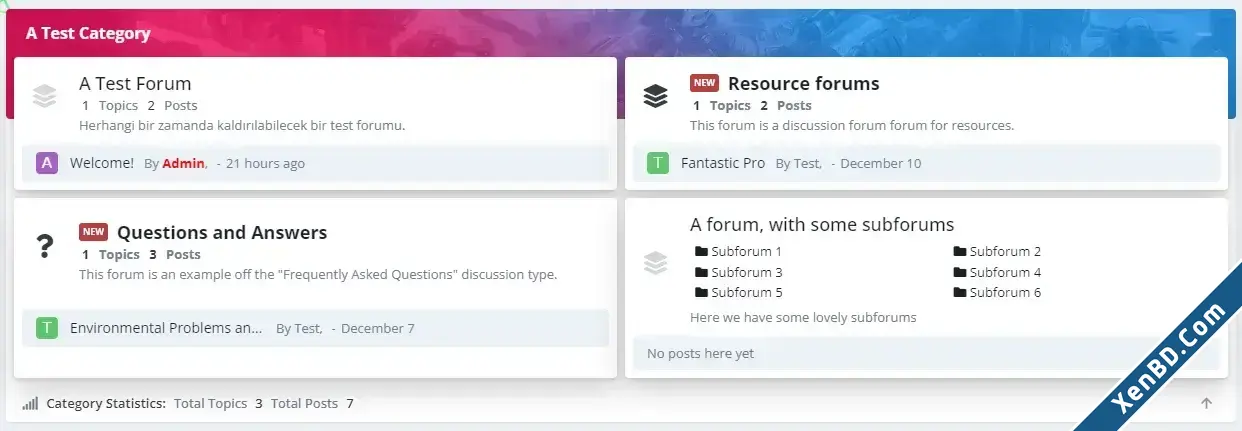The height and width of the screenshot is (431, 1242).
Task: Click the Resource forums stacked layers icon
Action: click(x=655, y=96)
